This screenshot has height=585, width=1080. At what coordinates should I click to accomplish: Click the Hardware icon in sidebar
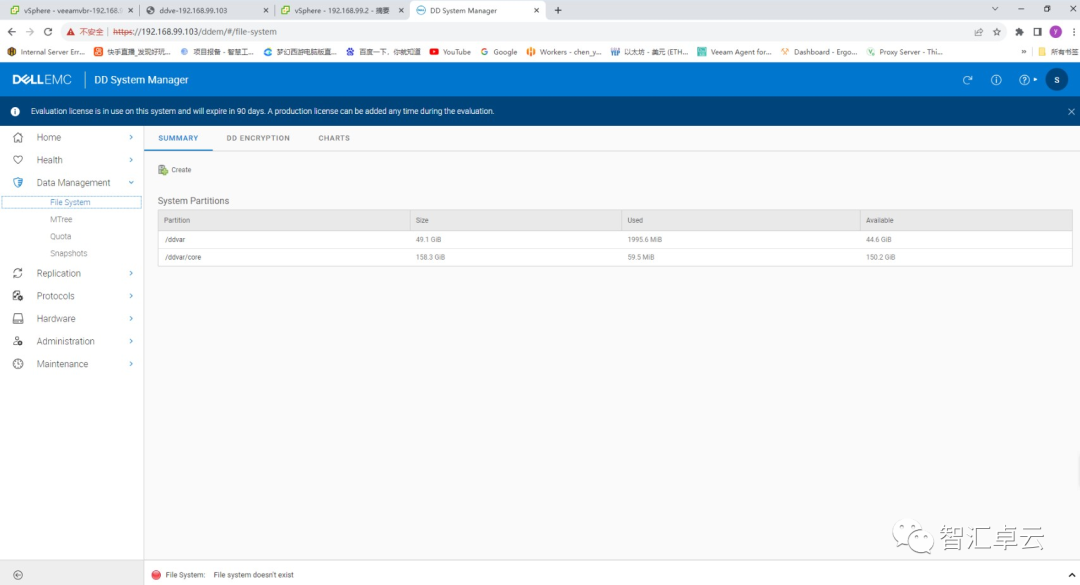(18, 318)
